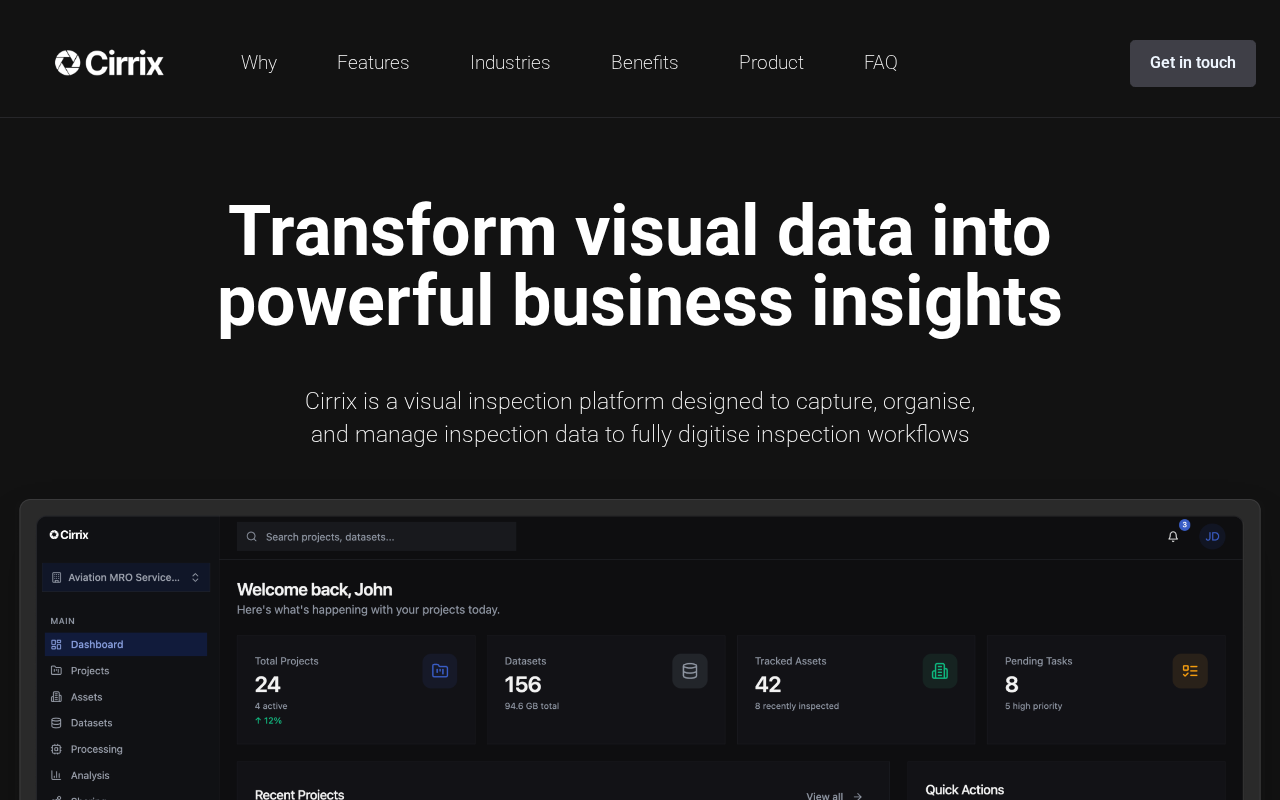The image size is (1280, 800).
Task: Click the "Tracked Assets" card label
Action: point(791,661)
